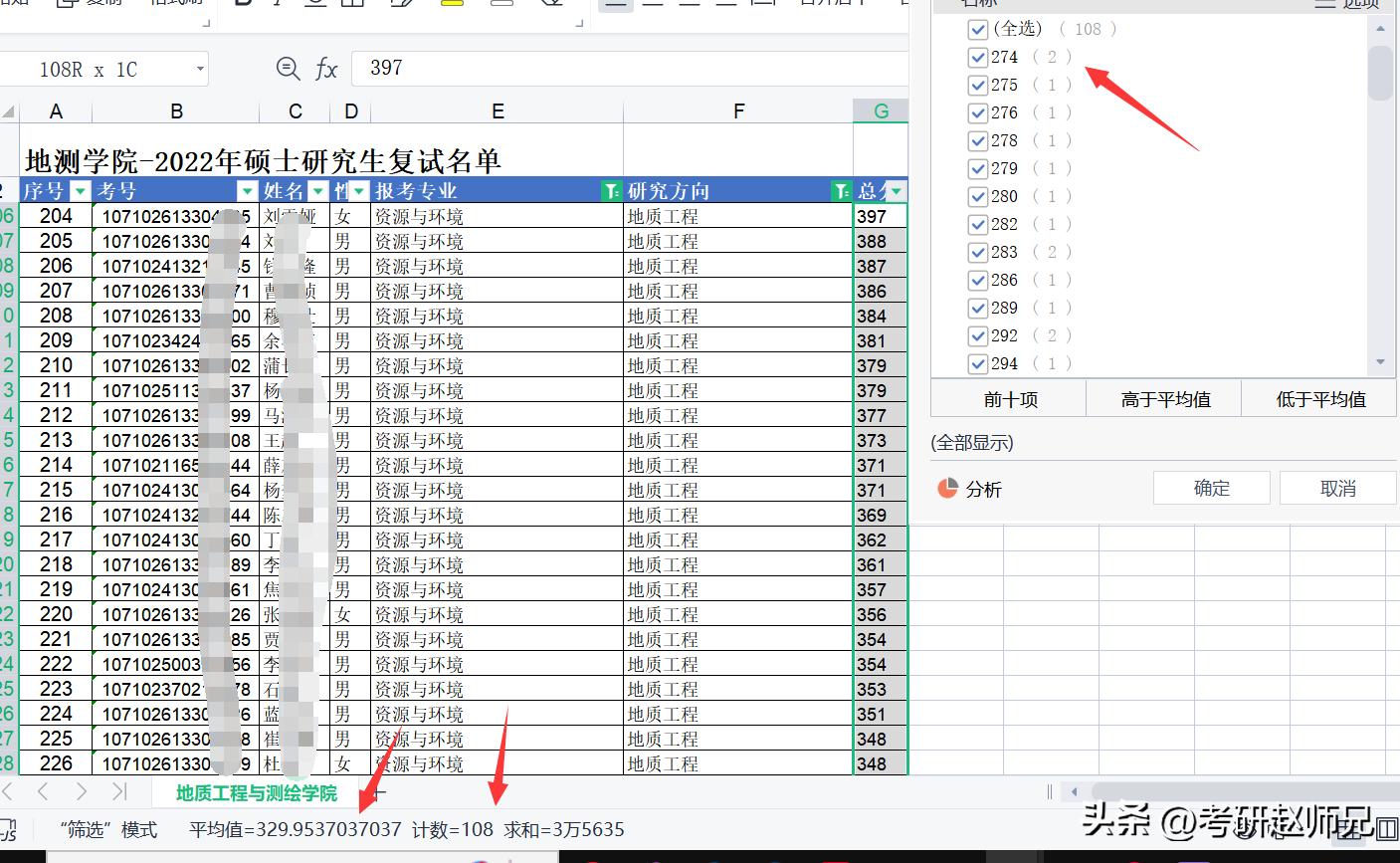The width and height of the screenshot is (1400, 863).
Task: Click the borders icon in the toolbar
Action: (x=352, y=4)
